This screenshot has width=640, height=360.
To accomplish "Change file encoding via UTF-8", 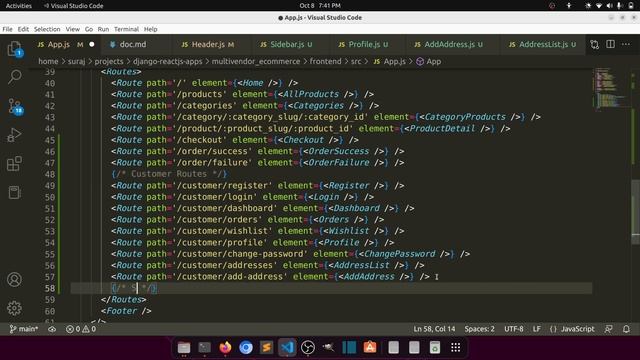I will point(513,329).
